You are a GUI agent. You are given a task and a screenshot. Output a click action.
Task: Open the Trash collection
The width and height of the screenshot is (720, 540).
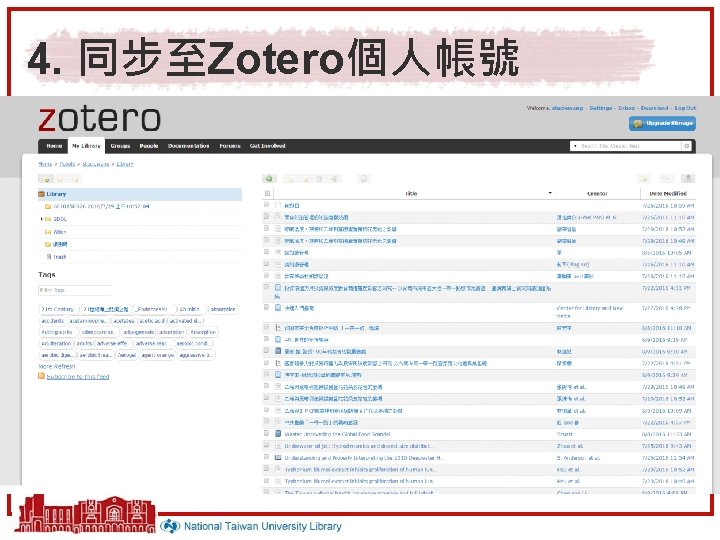point(60,257)
